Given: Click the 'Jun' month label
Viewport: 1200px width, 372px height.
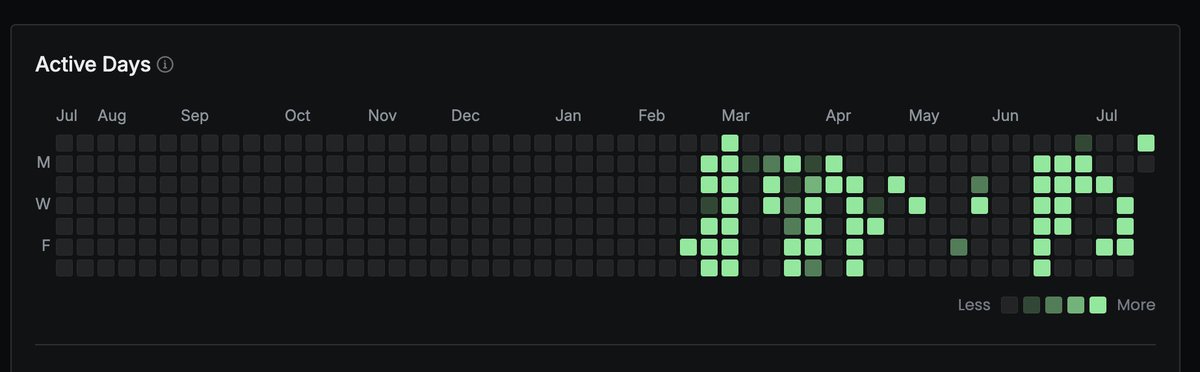Looking at the screenshot, I should click(1006, 116).
